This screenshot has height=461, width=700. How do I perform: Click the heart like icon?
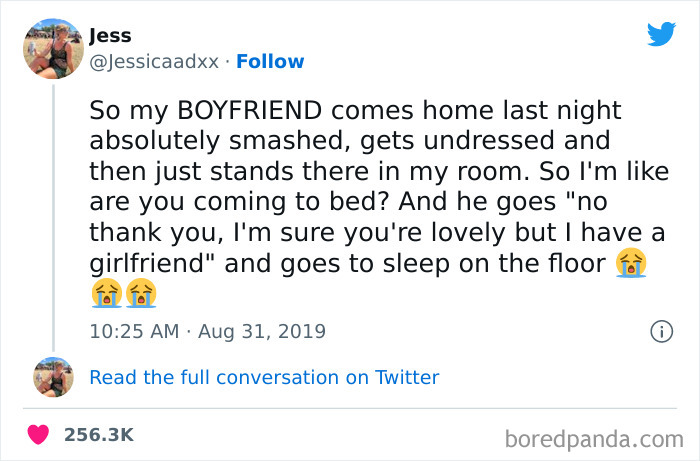pos(40,434)
